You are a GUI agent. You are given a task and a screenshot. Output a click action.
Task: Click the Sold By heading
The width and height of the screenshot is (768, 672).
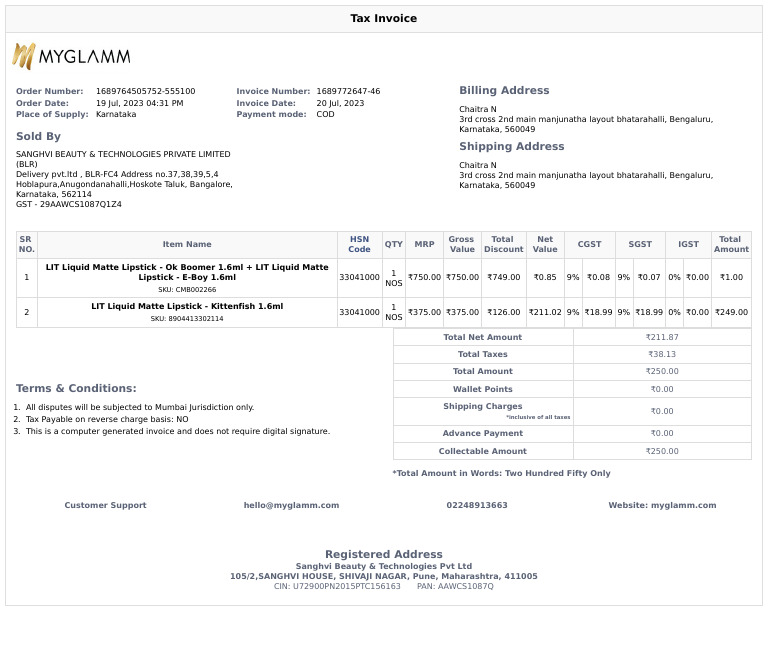coord(38,136)
